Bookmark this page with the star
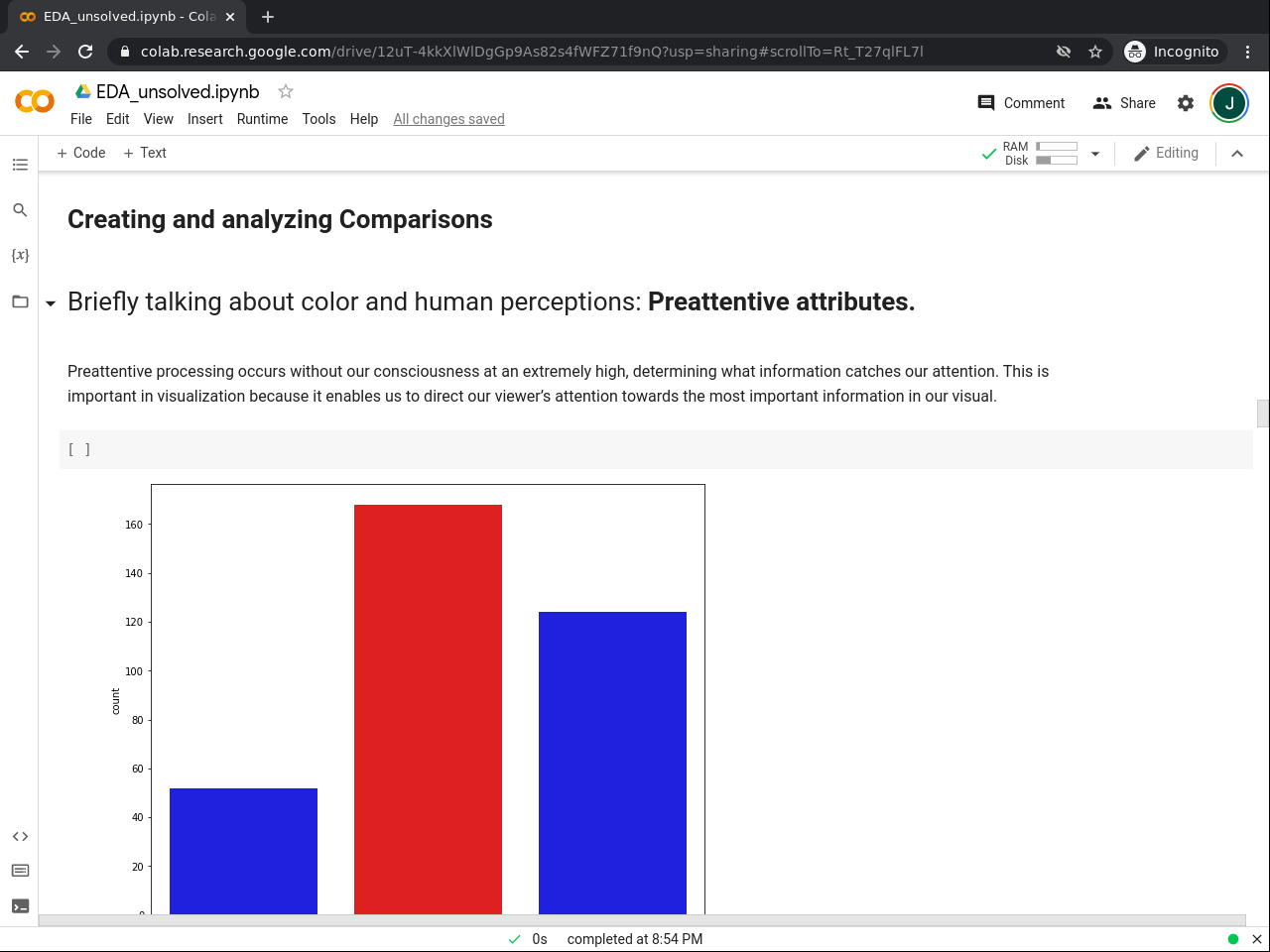The width and height of the screenshot is (1270, 952). click(x=1095, y=52)
